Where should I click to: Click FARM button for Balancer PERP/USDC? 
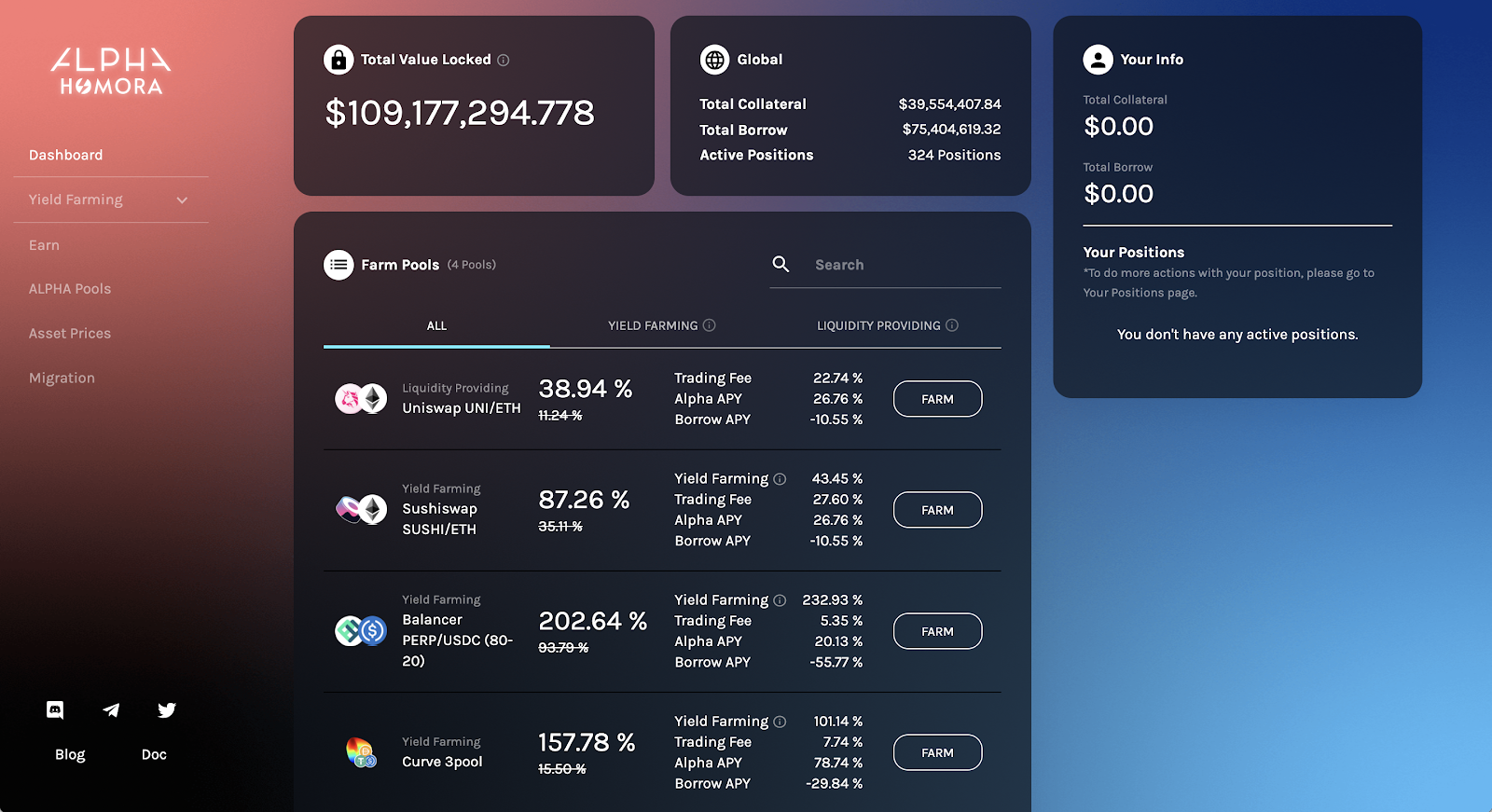click(937, 631)
